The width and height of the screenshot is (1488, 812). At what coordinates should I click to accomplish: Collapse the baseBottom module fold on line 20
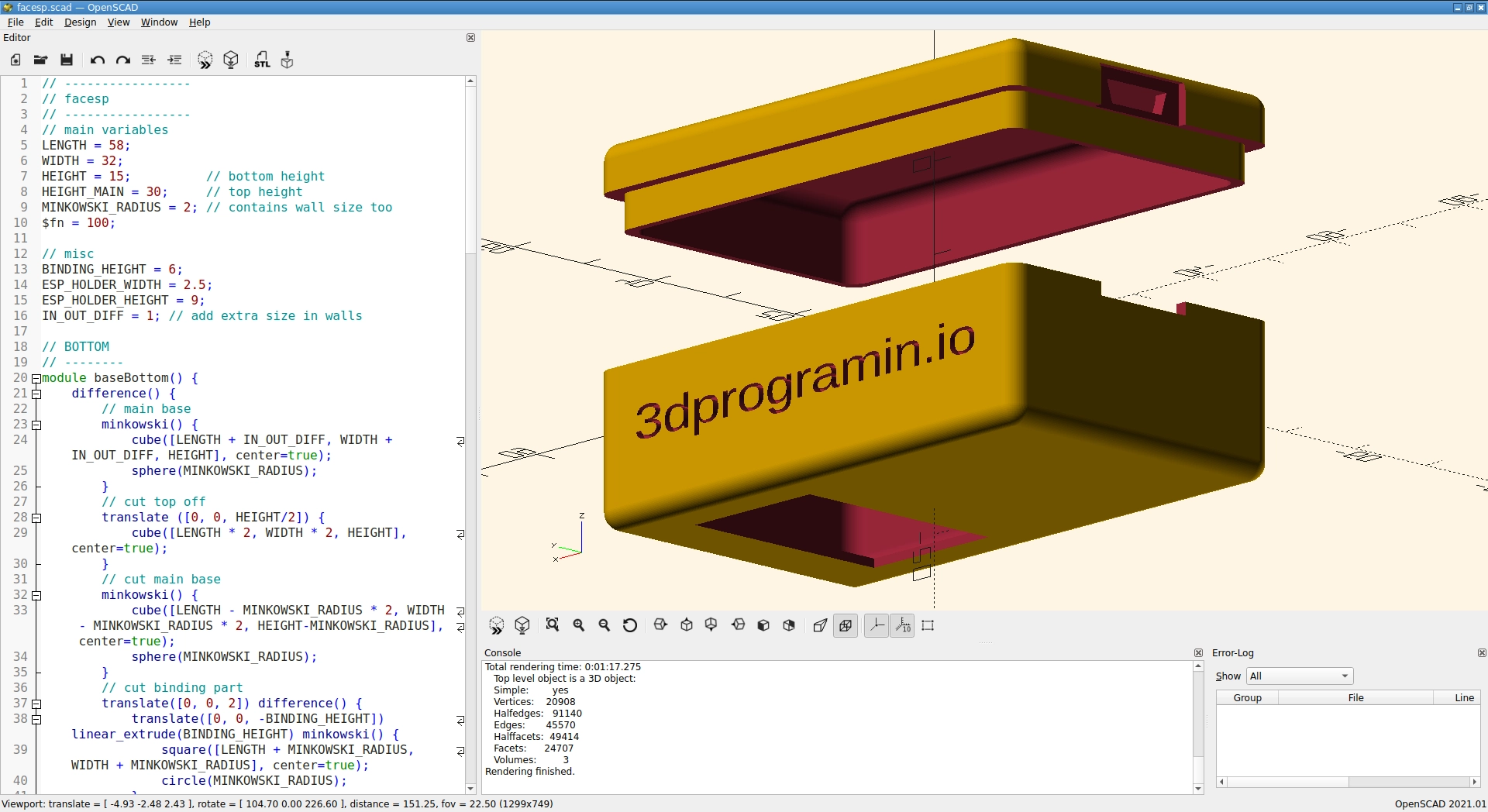(36, 378)
